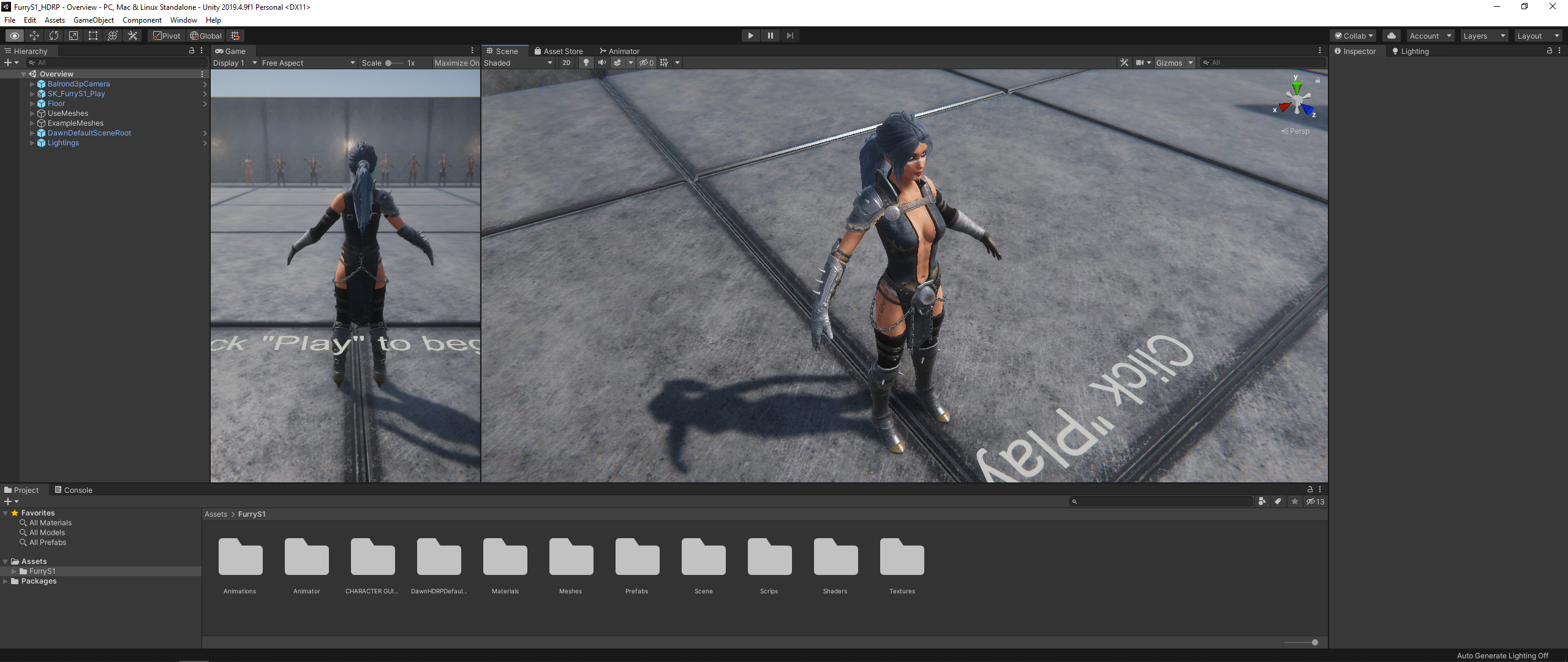Select the Scale tool
The width and height of the screenshot is (1568, 662).
73,36
